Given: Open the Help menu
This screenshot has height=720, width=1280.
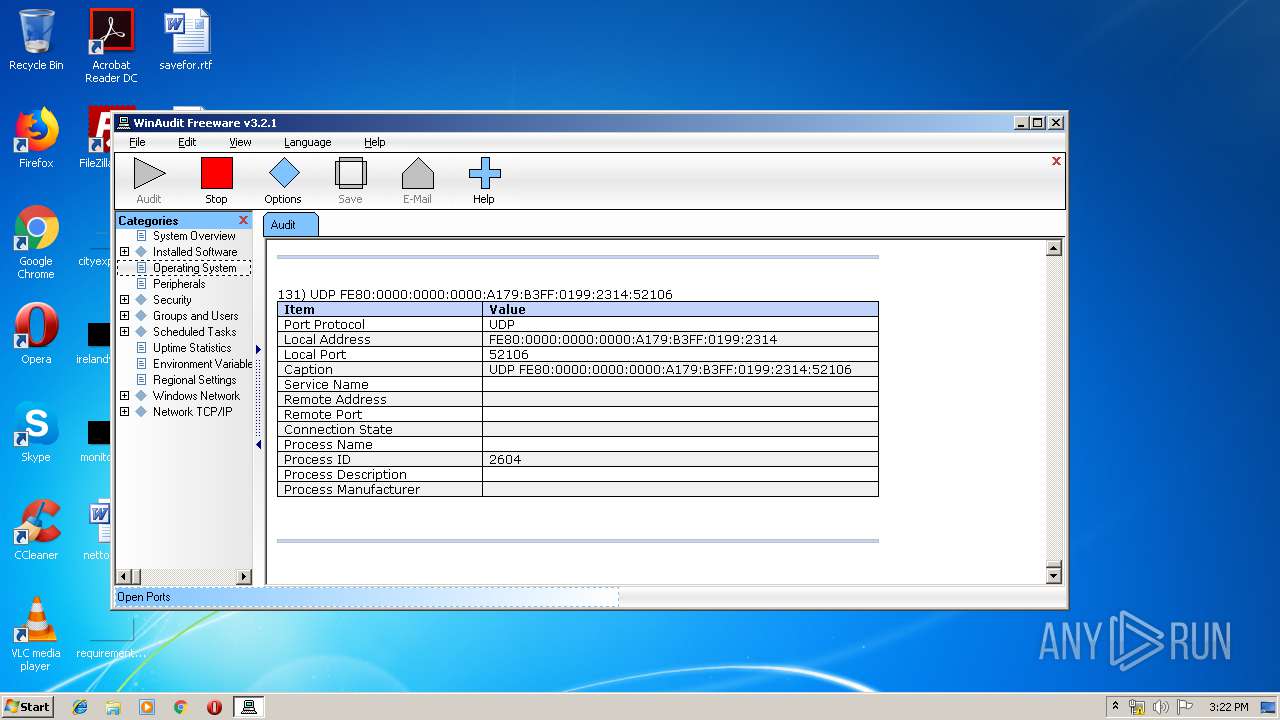Looking at the screenshot, I should click(x=374, y=142).
